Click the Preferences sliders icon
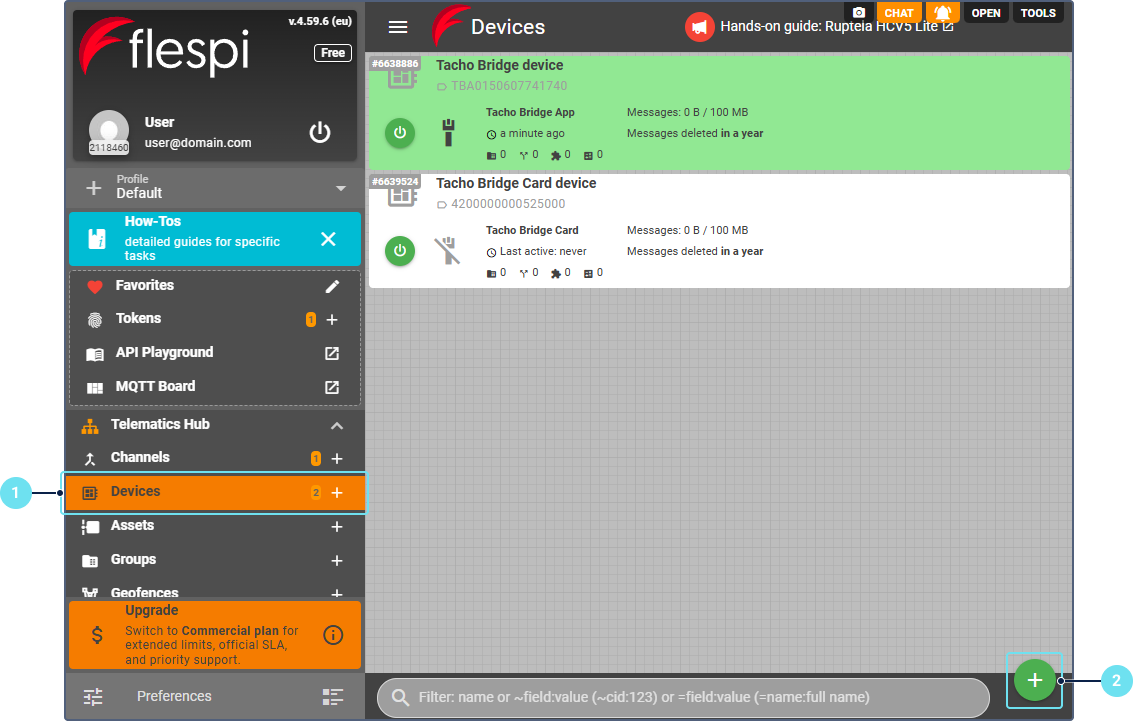Image resolution: width=1133 pixels, height=721 pixels. click(93, 696)
